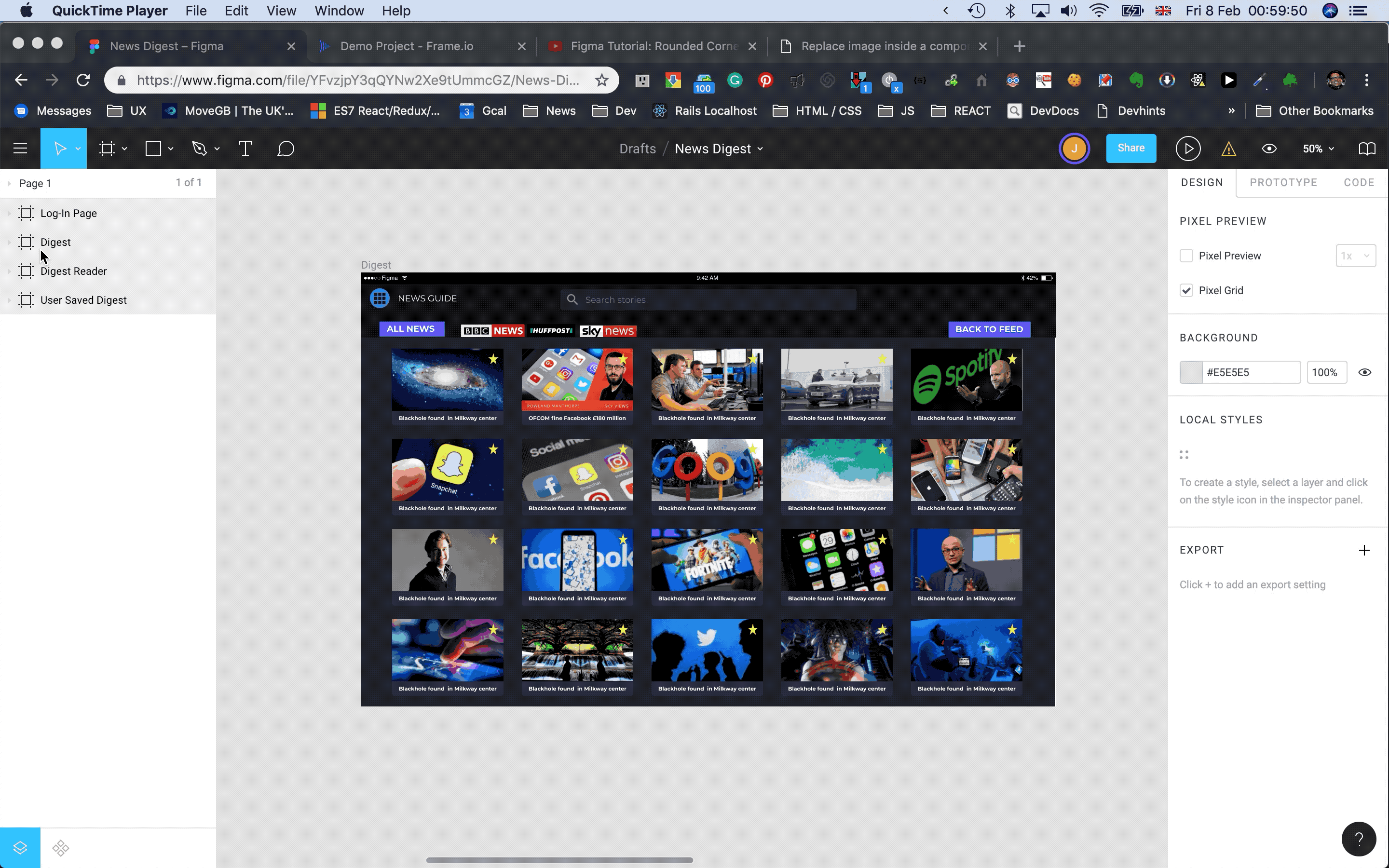Open the Frame tool options chevron
This screenshot has width=1389, height=868.
[124, 149]
